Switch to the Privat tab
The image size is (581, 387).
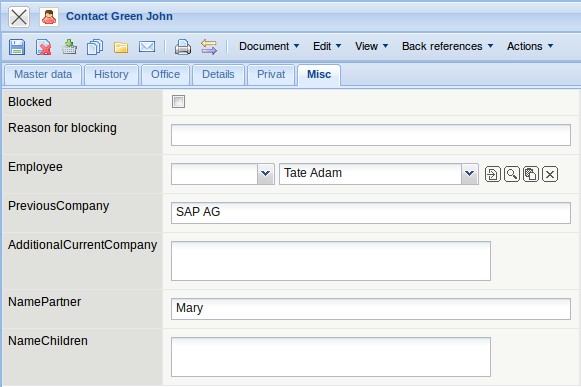(271, 75)
